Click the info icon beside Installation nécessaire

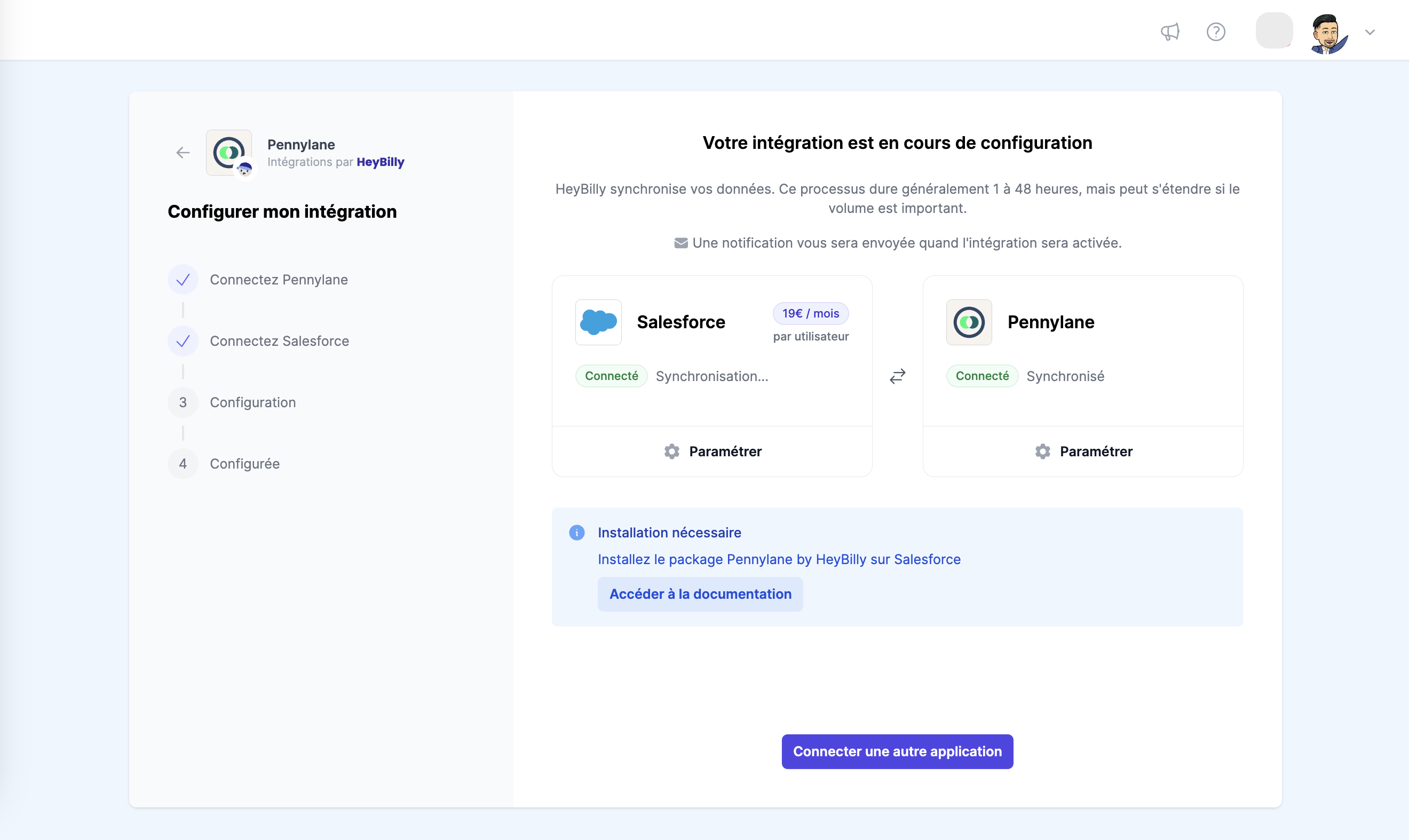[x=577, y=533]
